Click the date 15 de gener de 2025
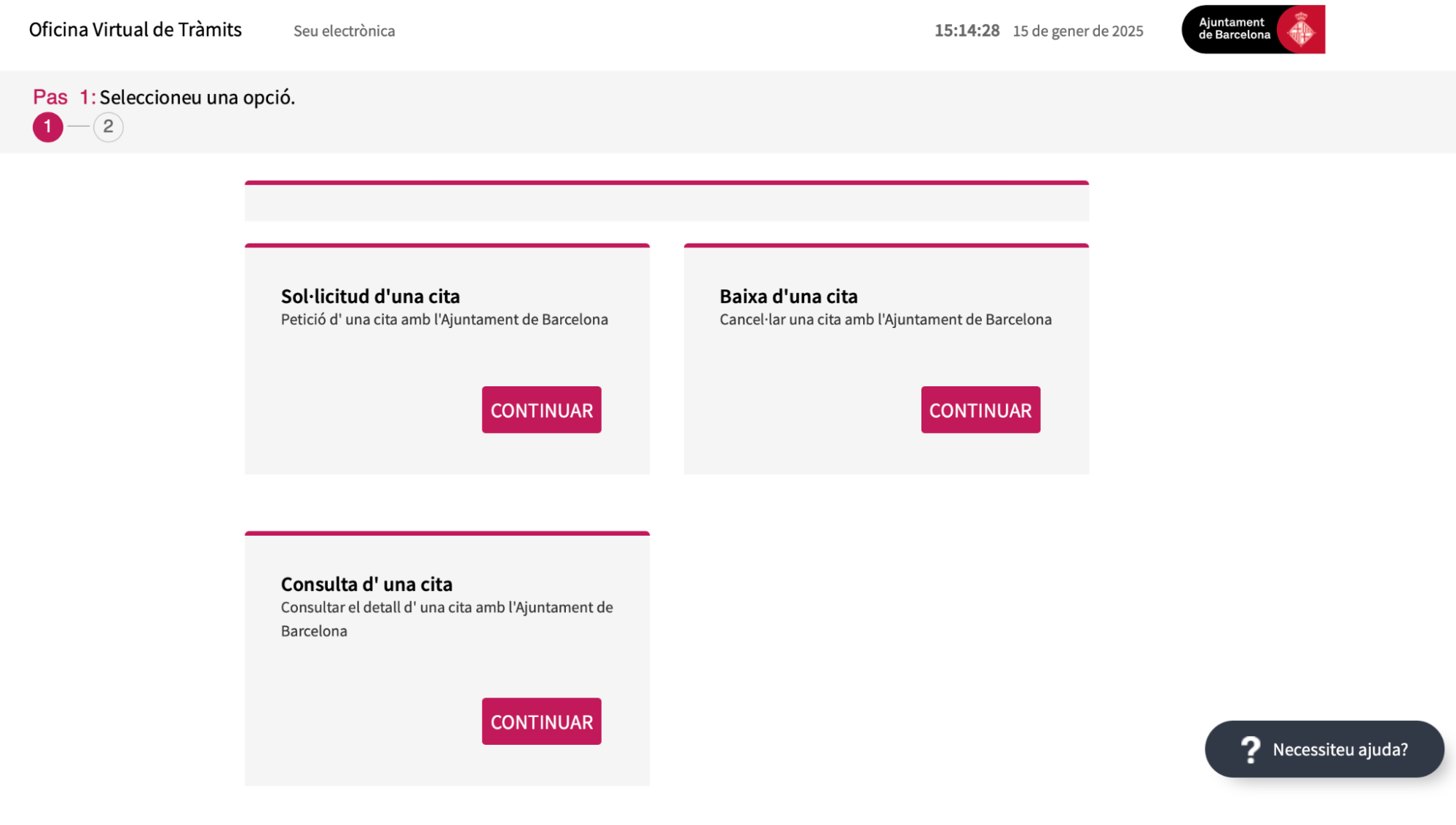 point(1078,31)
